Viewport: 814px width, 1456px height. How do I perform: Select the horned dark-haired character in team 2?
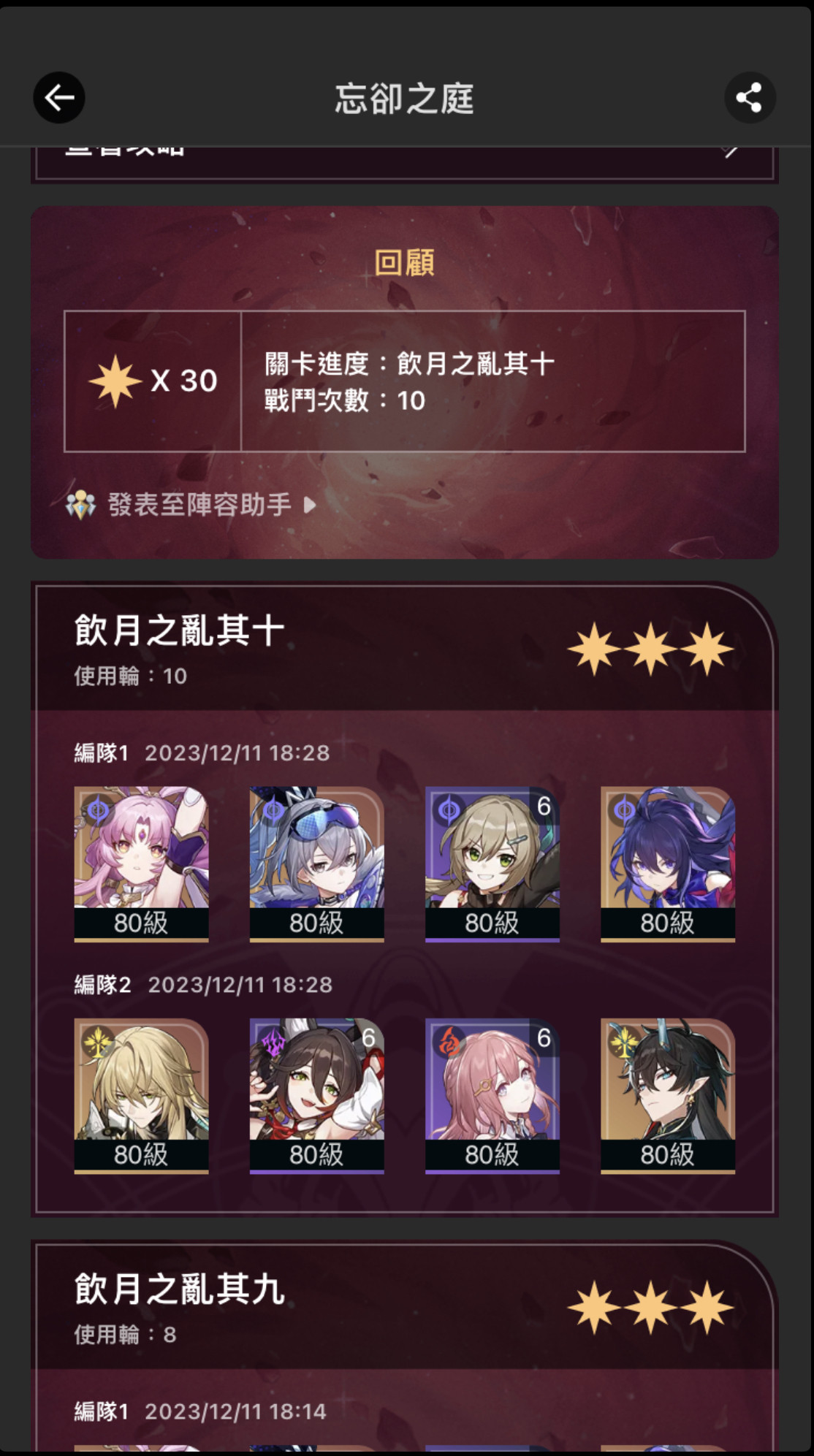pos(668,1096)
